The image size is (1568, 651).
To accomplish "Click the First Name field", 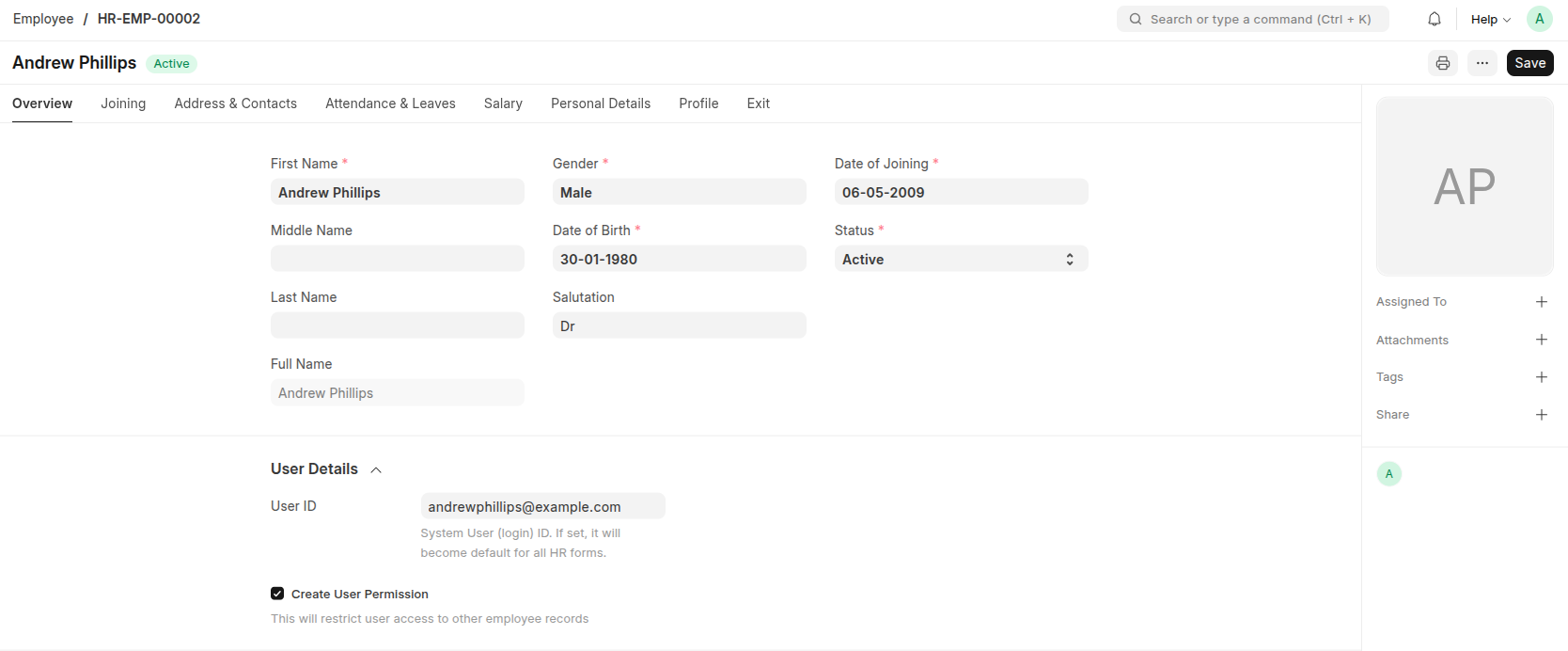I will (398, 192).
